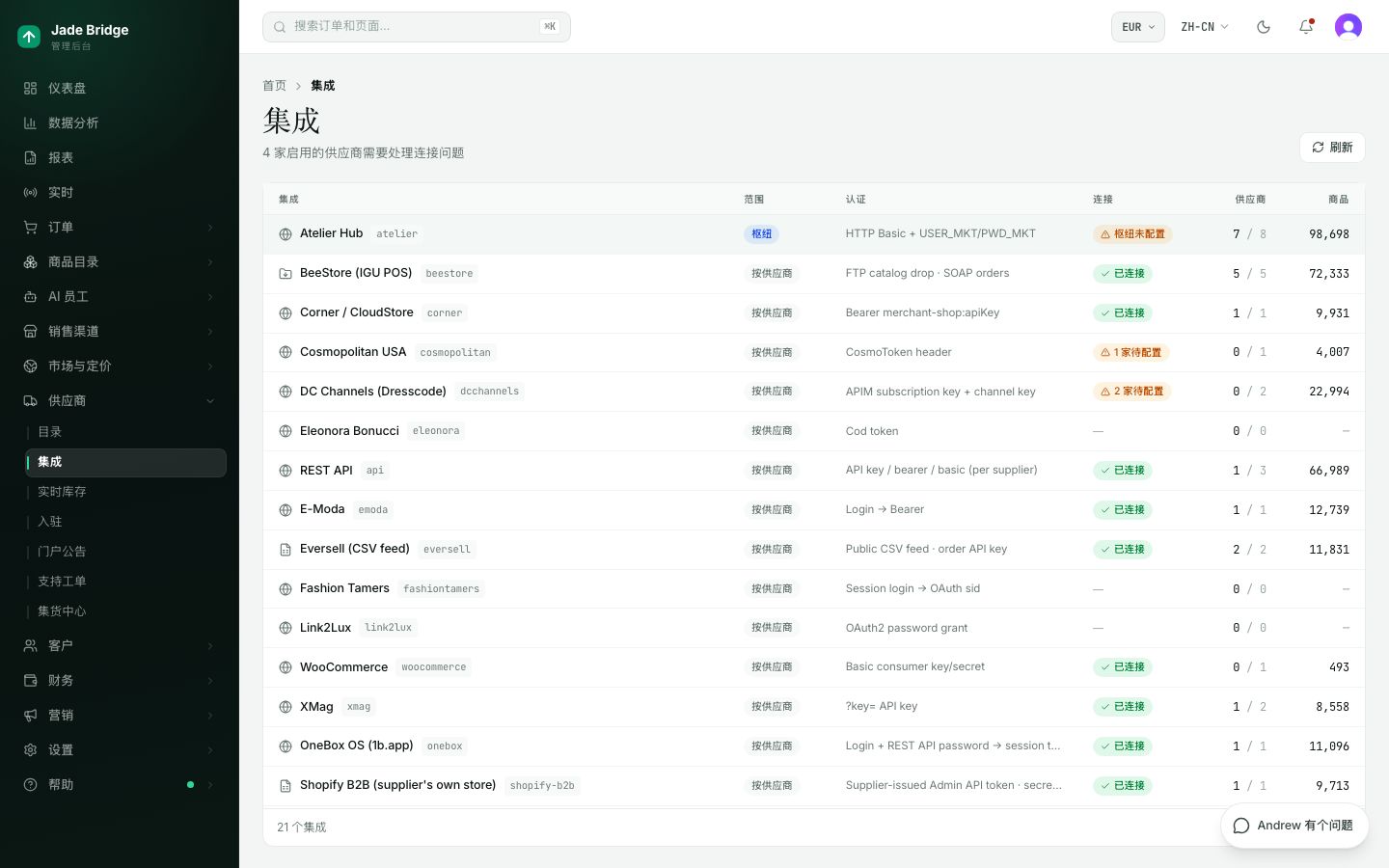This screenshot has width=1389, height=868.
Task: Toggle dark mode with the moon icon
Action: 1264,27
